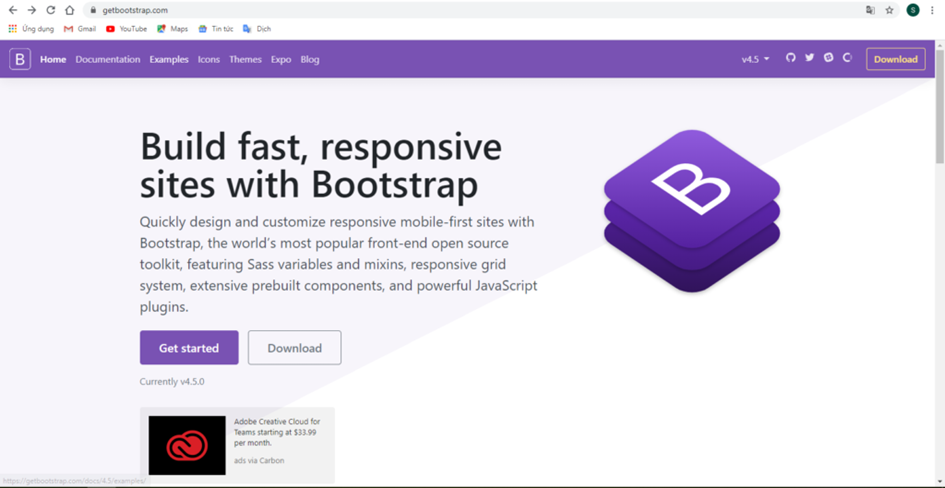Click the Adobe Creative Cloud ad image

point(187,445)
